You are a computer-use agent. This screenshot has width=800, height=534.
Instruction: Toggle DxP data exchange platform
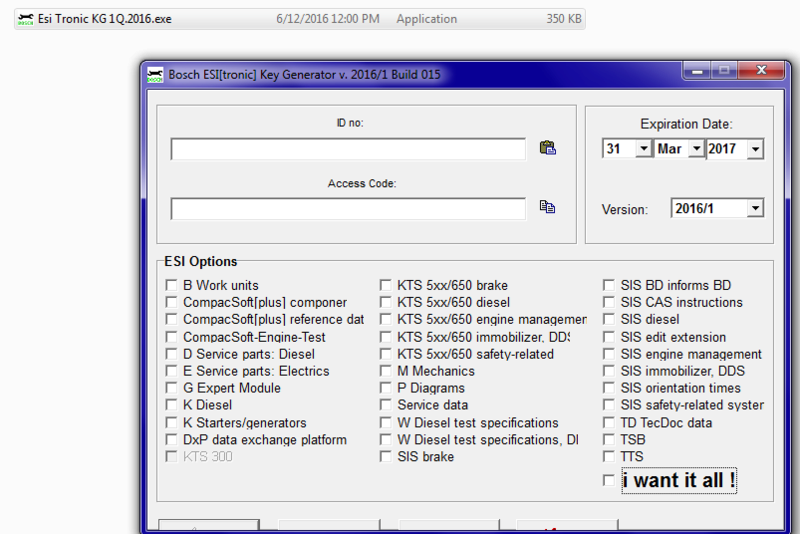pyautogui.click(x=171, y=440)
